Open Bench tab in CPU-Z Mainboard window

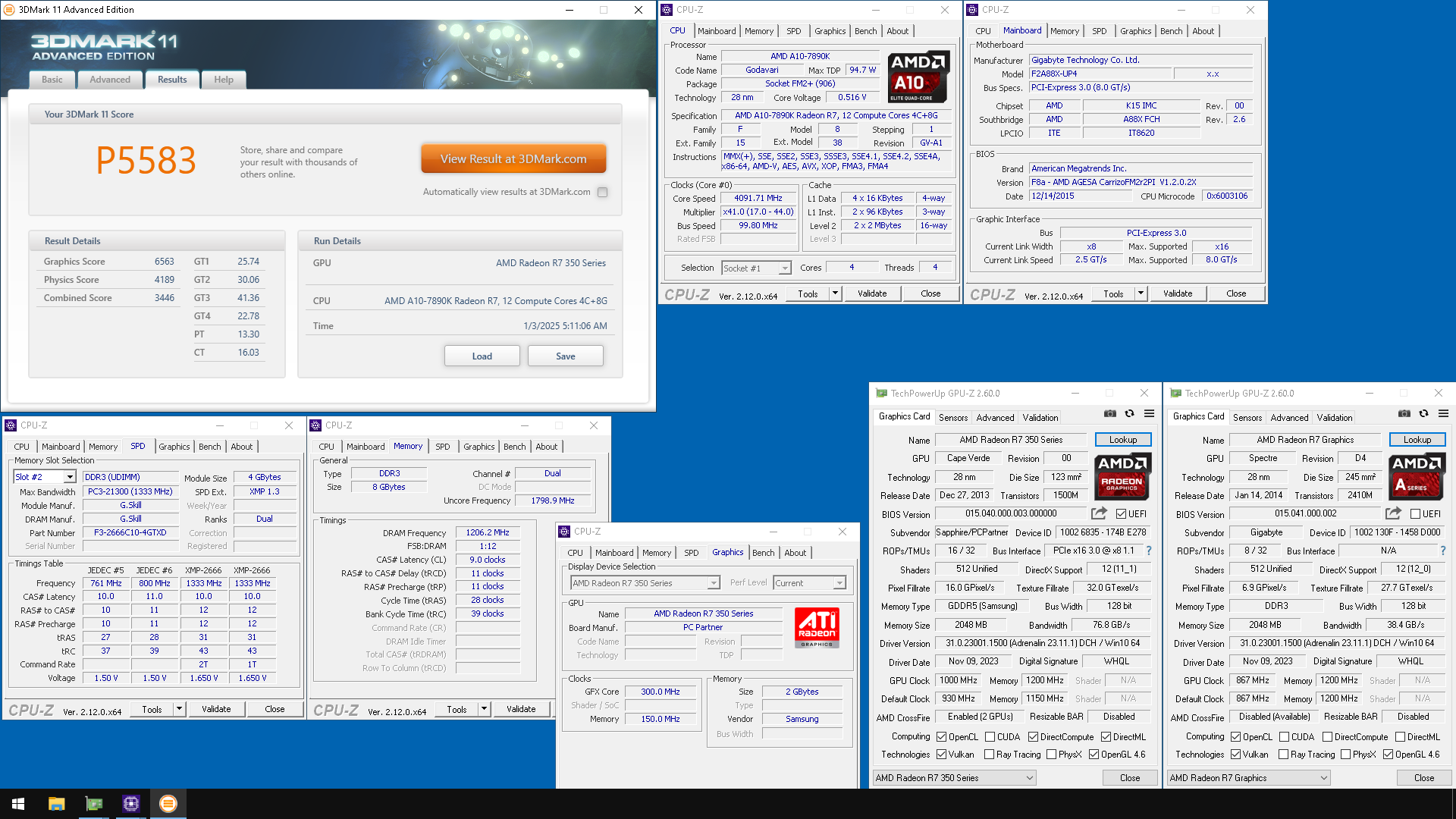coord(1171,31)
